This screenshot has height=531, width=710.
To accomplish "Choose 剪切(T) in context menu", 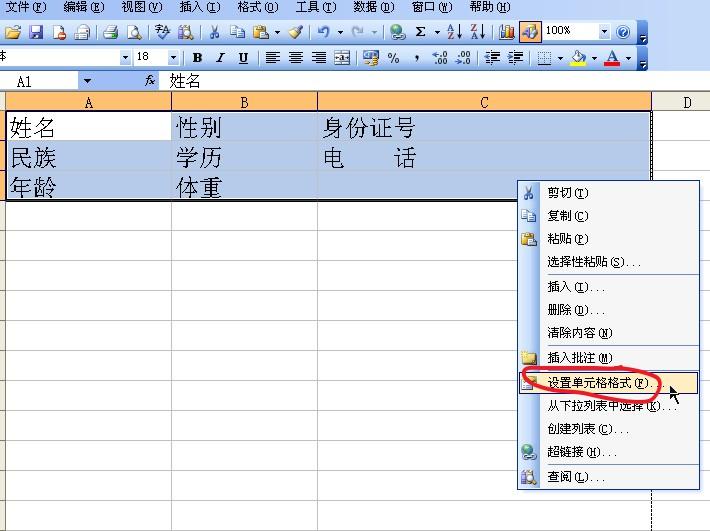I will point(608,193).
